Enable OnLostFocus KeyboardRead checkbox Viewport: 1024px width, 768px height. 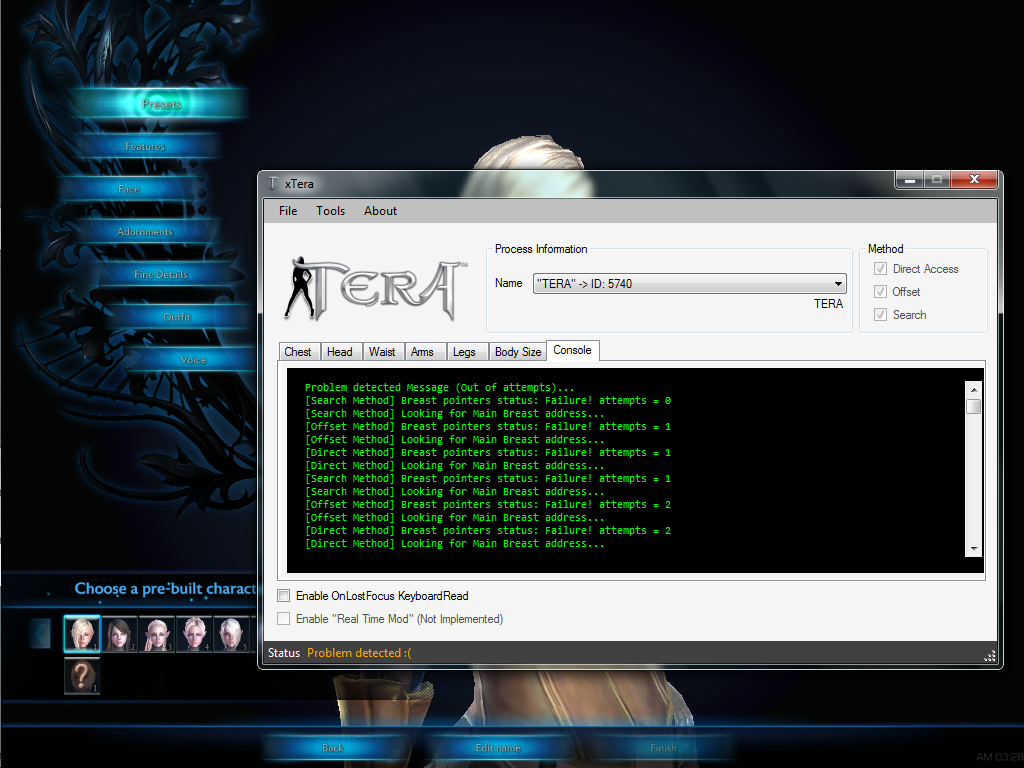(284, 596)
